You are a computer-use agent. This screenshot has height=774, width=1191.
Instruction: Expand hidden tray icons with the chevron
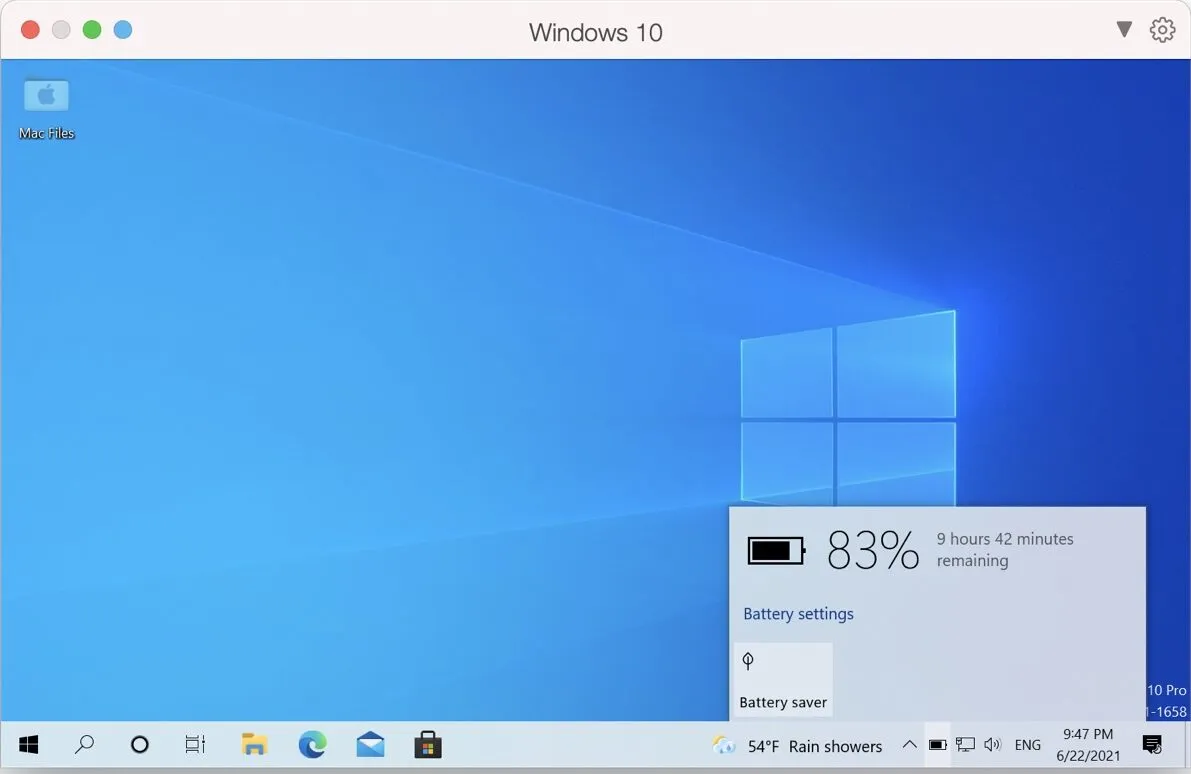click(909, 744)
